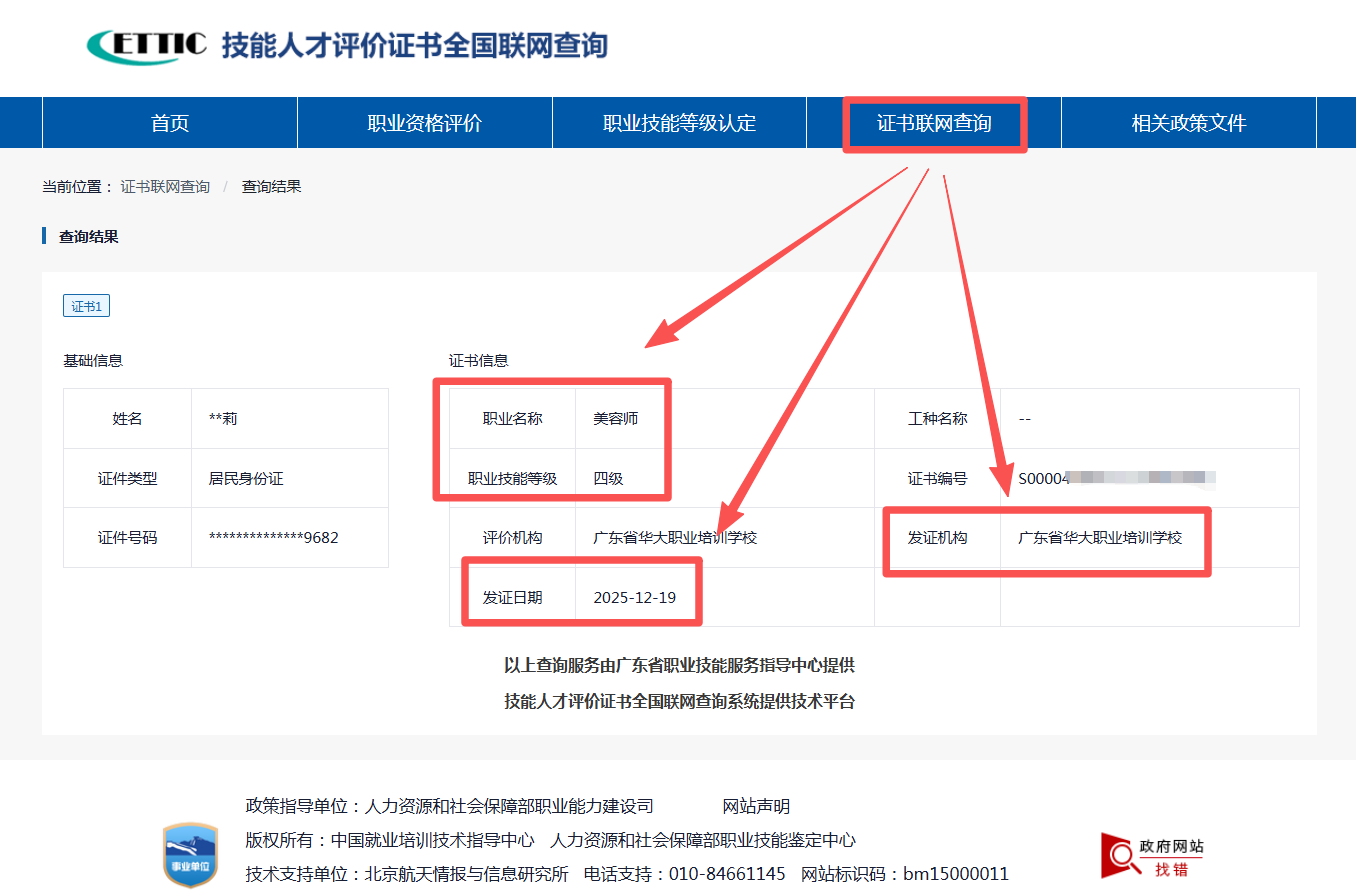The height and width of the screenshot is (890, 1356).
Task: Select the 证书1 tab
Action: [x=86, y=306]
